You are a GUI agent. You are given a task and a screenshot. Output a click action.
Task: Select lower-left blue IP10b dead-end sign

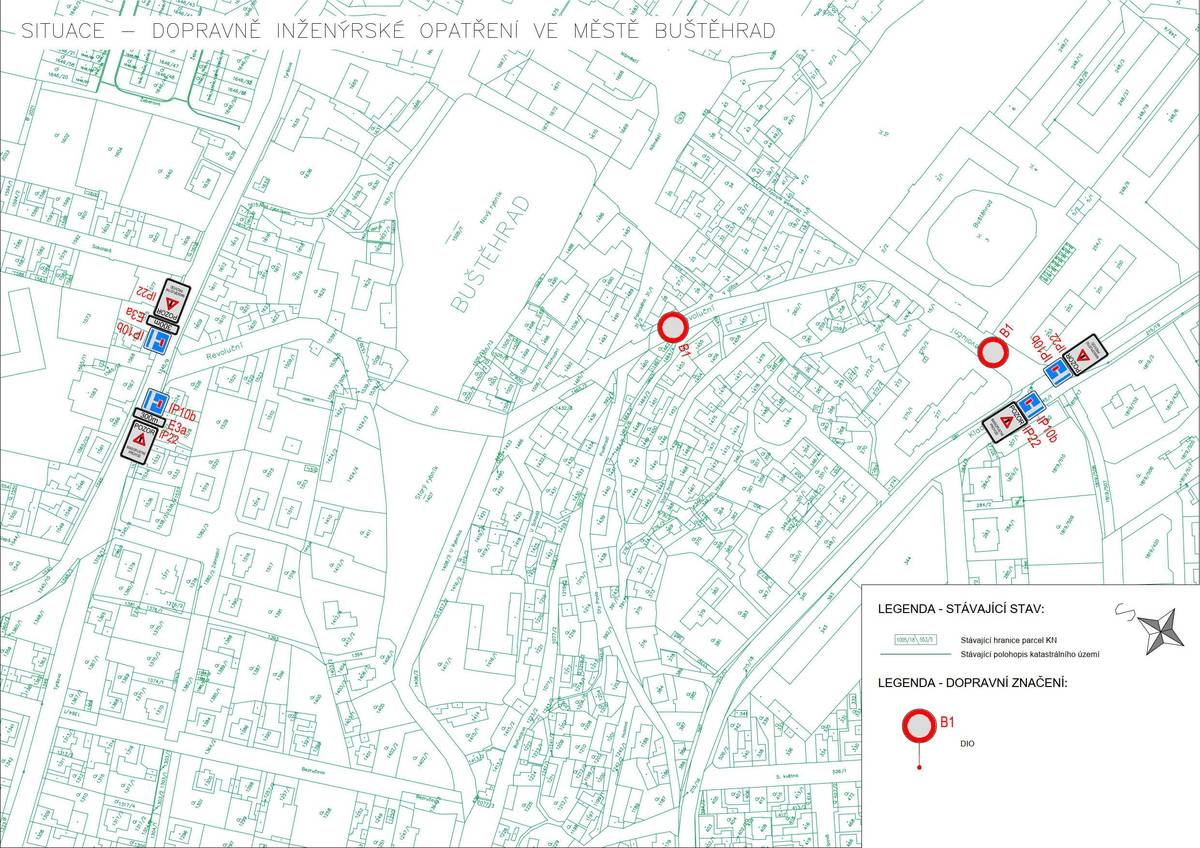pos(155,401)
